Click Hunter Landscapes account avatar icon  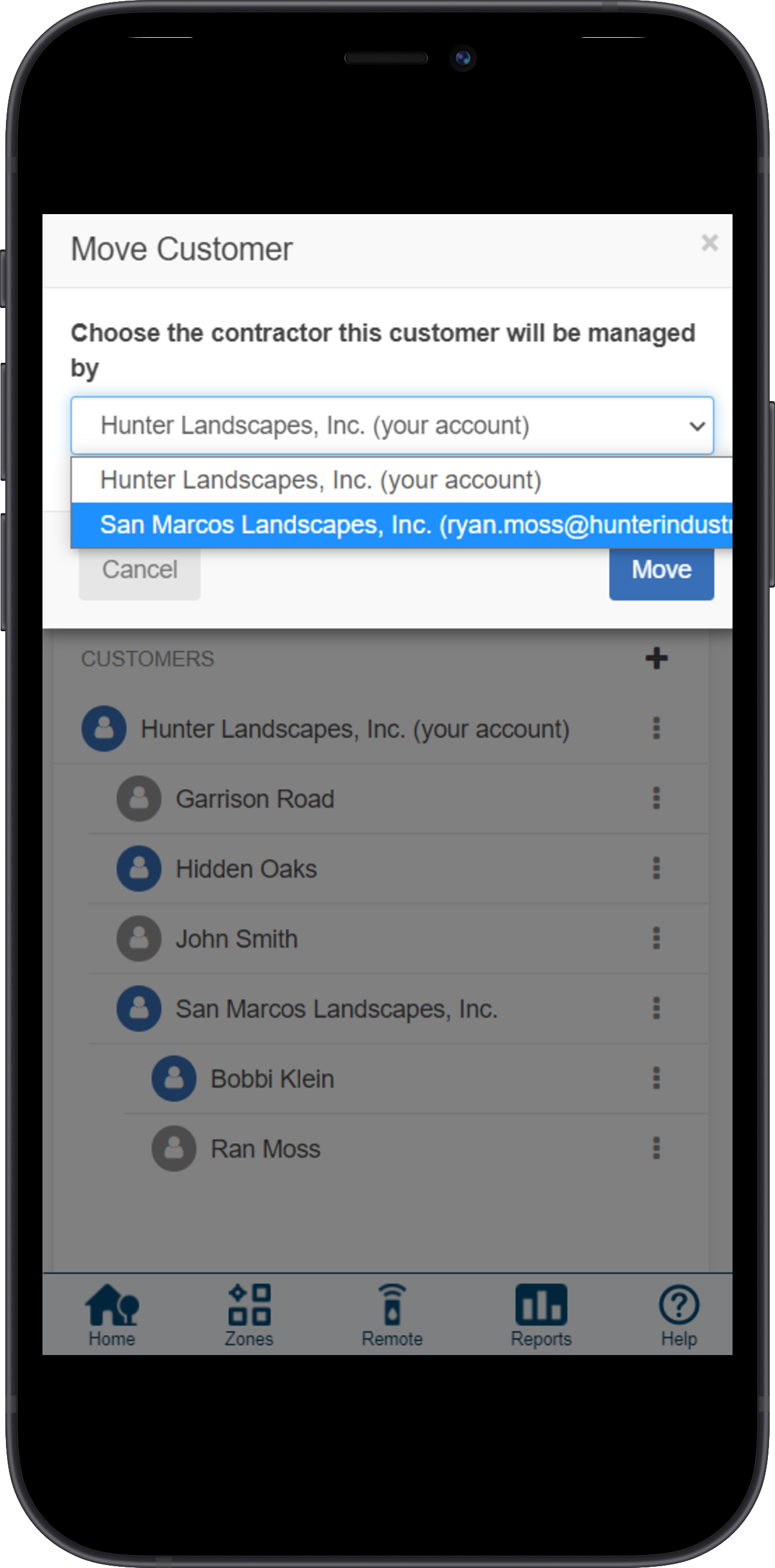click(104, 728)
